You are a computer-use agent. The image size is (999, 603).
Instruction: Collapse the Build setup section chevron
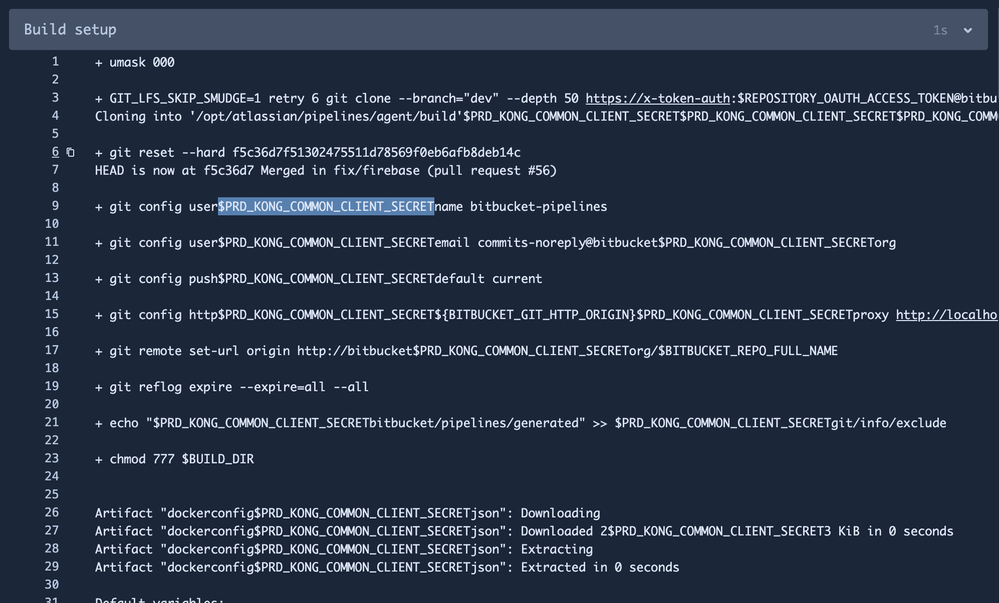click(967, 30)
